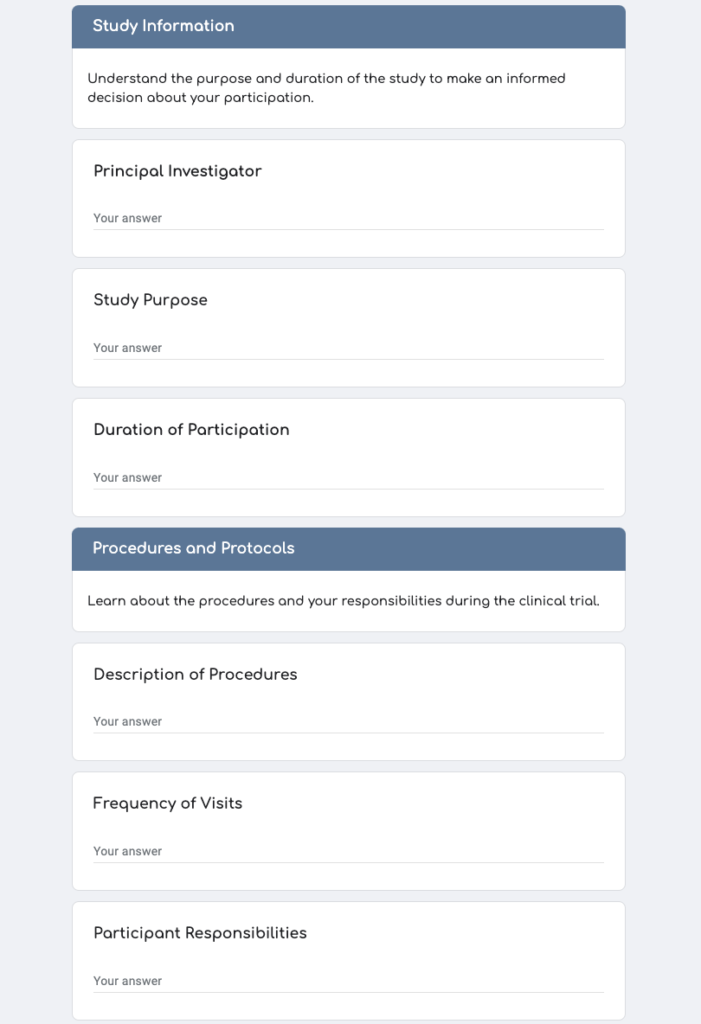Screen dimensions: 701x1024
Task: Focus the Study Purpose answer input
Action: [x=348, y=348]
